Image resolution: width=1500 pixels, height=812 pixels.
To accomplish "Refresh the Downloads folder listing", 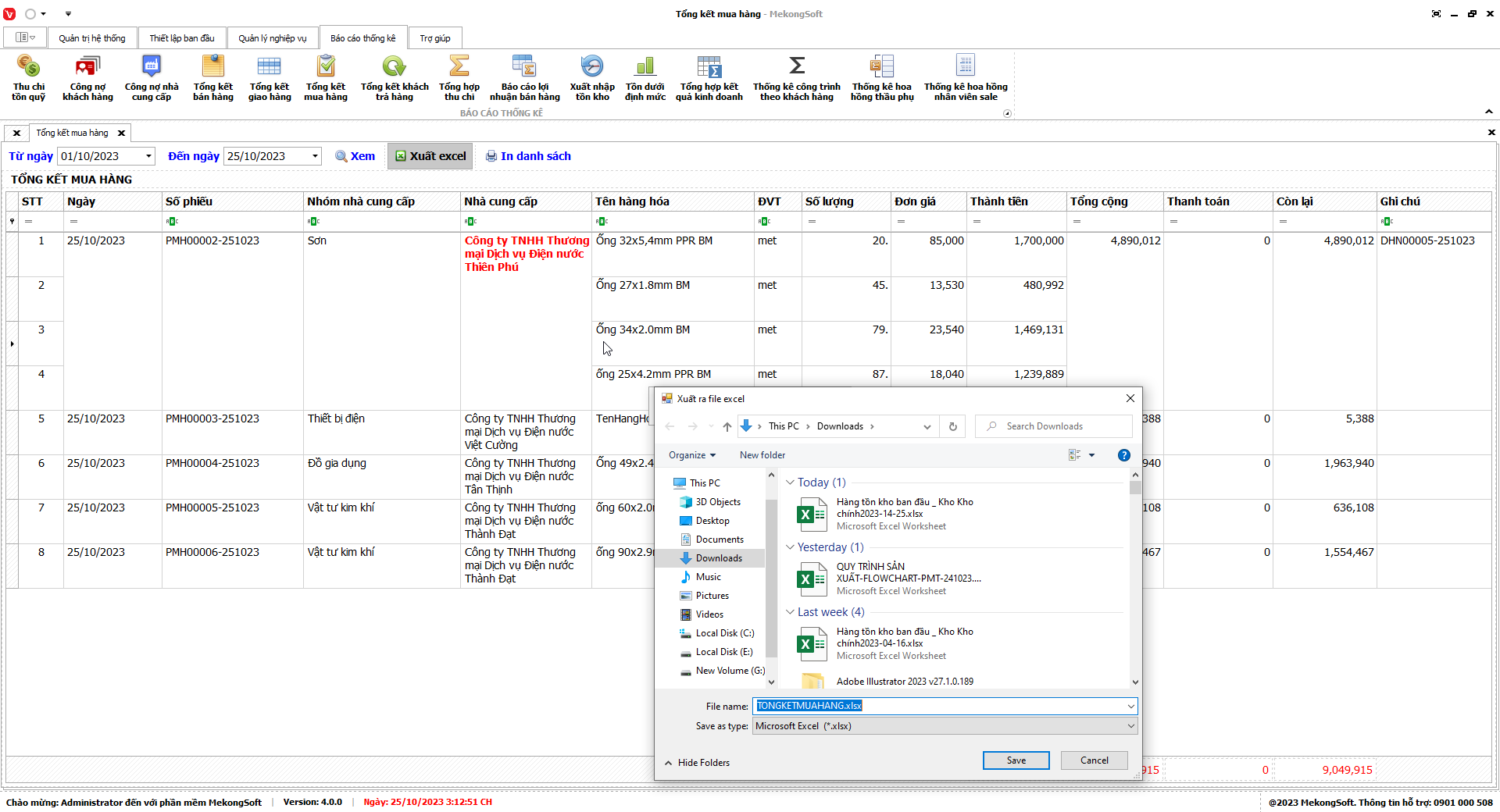I will (952, 426).
